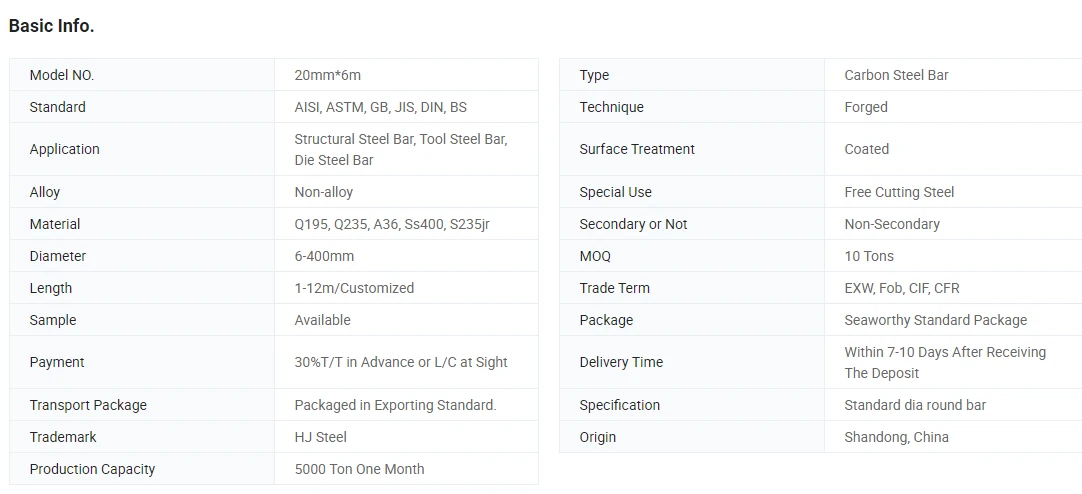1082x494 pixels.
Task: Click length value 1-12m/Customized
Action: (x=354, y=288)
